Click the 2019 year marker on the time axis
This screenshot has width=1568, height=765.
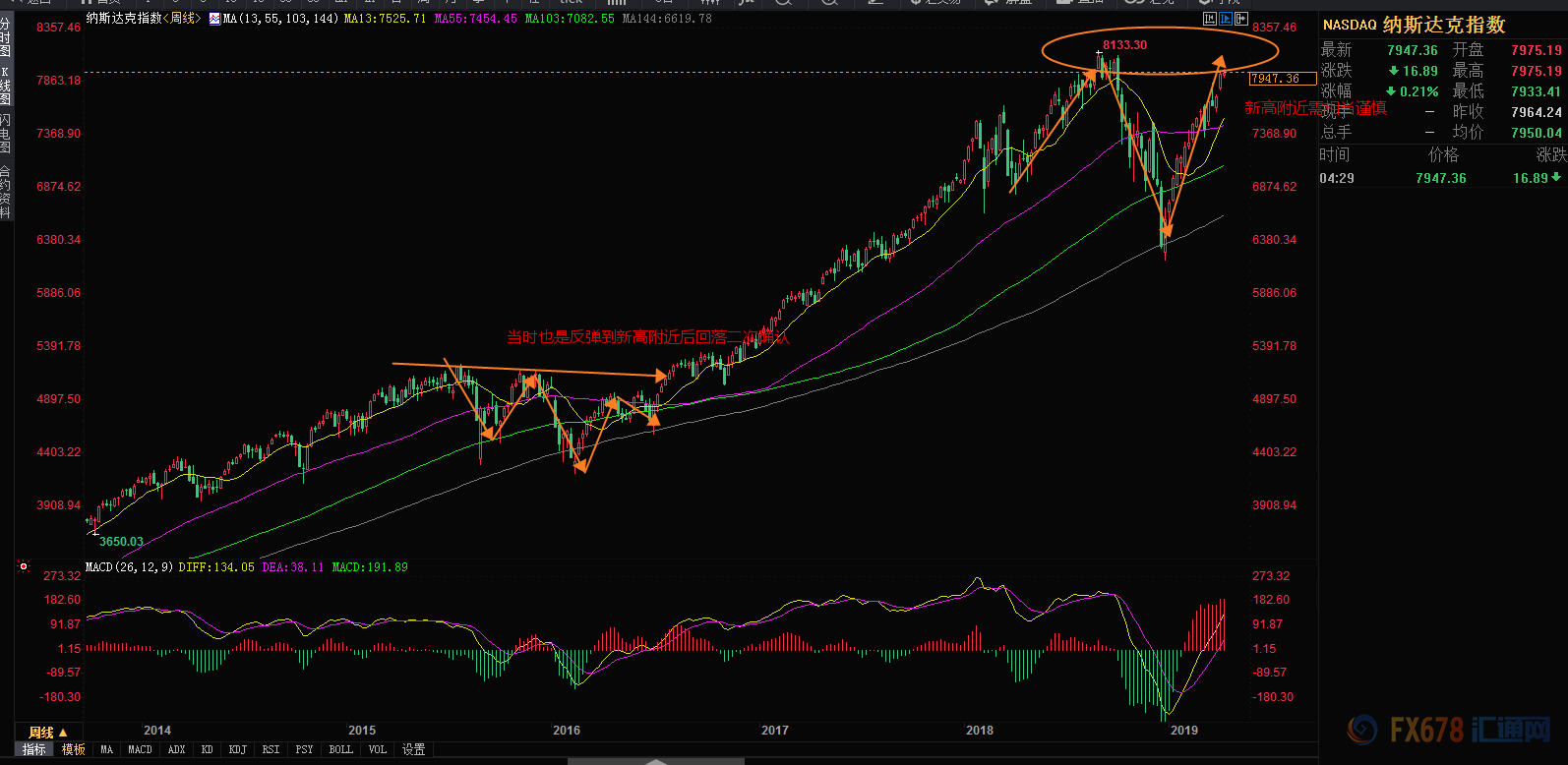[x=1184, y=731]
